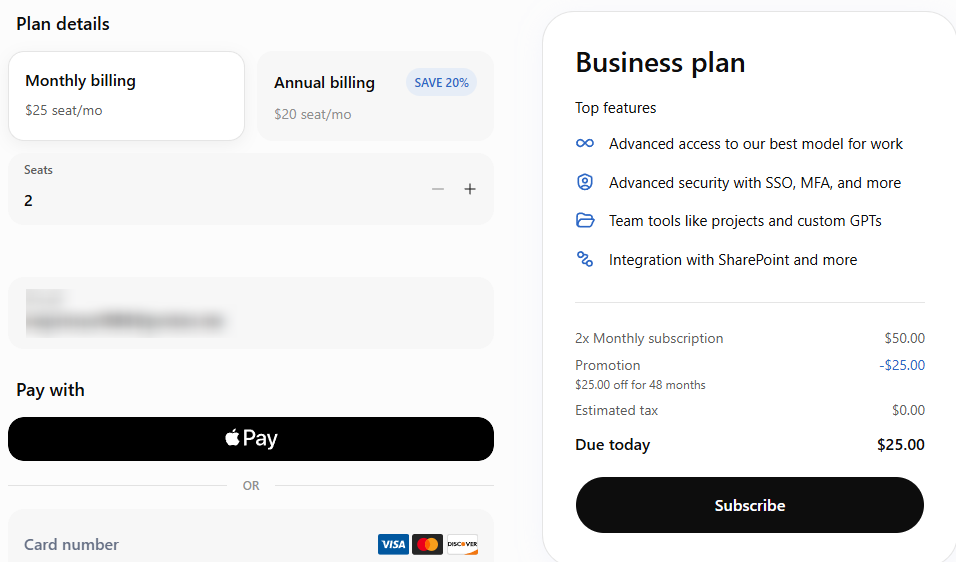
Task: Click the SharePoint integration link icon
Action: tap(585, 259)
